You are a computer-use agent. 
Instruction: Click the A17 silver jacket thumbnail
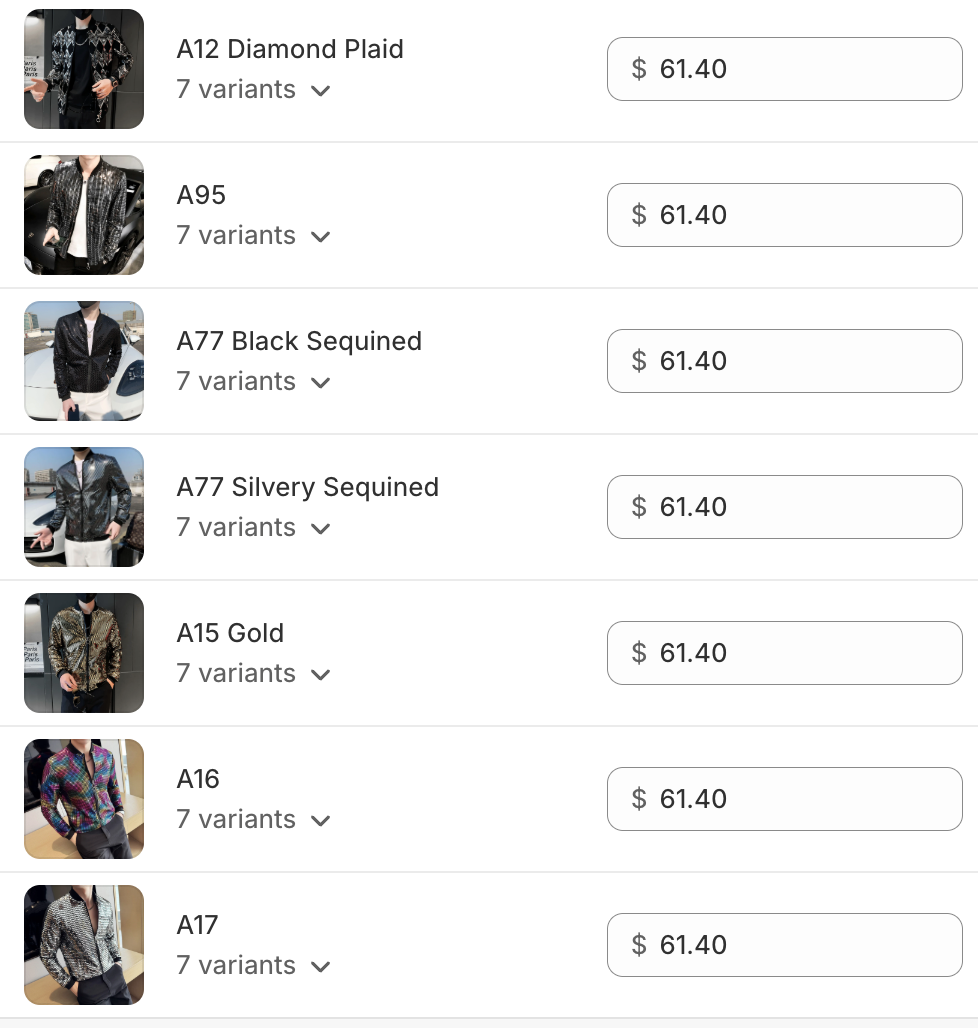point(84,945)
